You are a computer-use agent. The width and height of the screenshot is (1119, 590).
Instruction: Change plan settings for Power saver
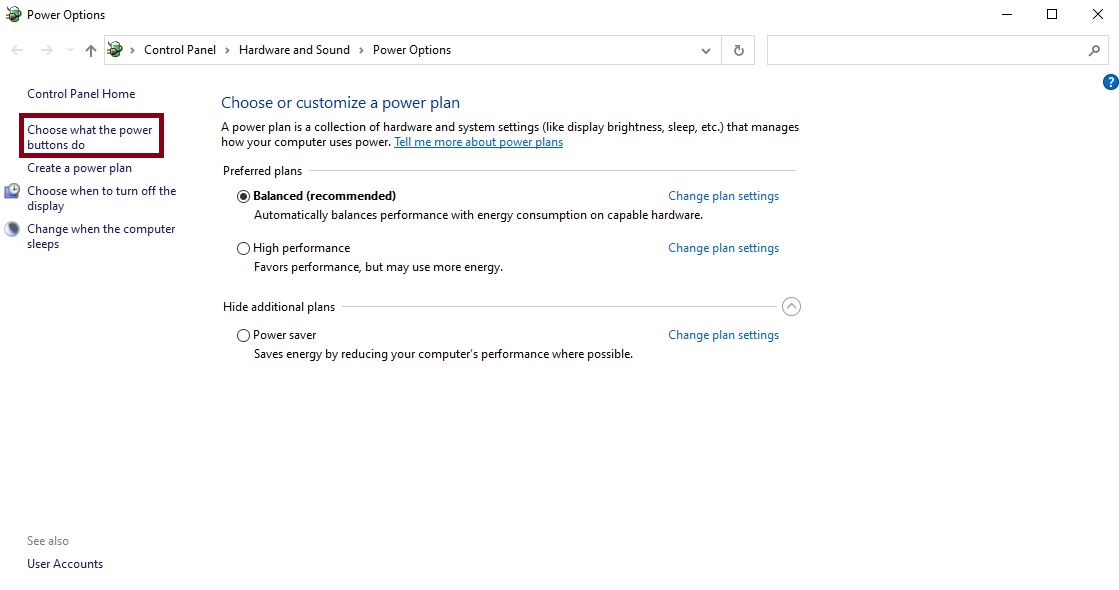click(x=723, y=335)
